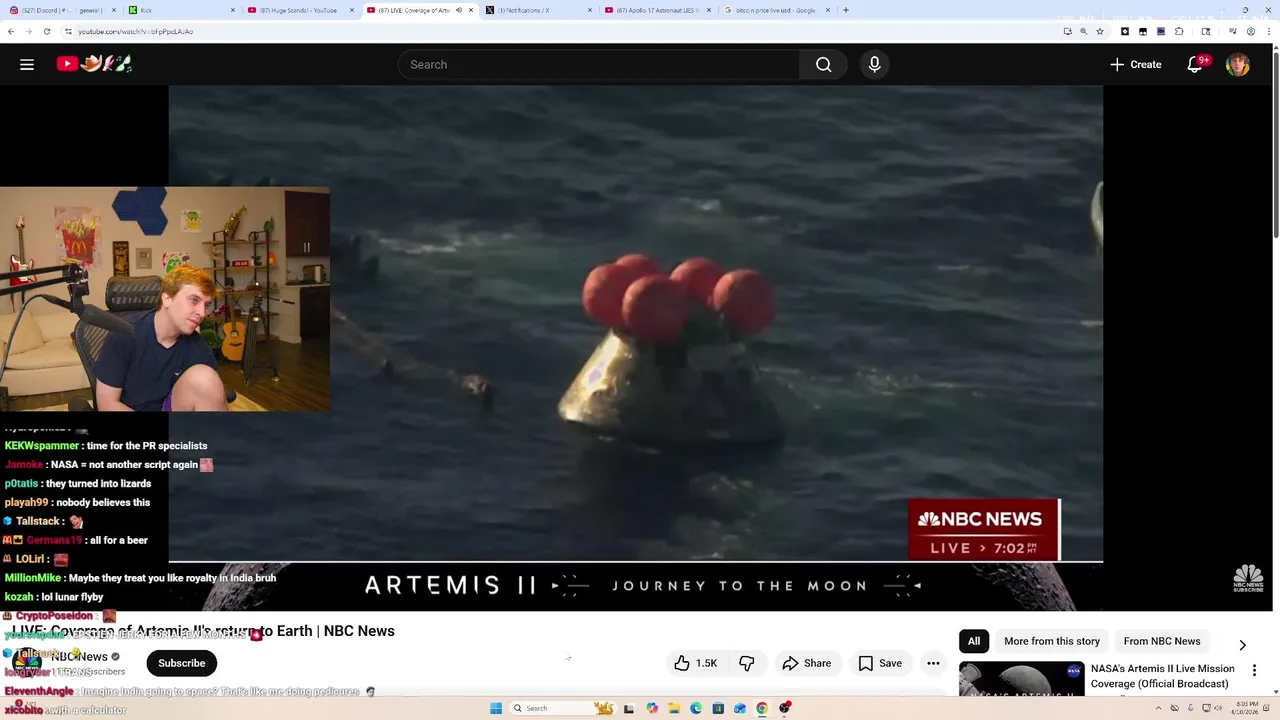
Task: Share the NBC News video
Action: pyautogui.click(x=807, y=663)
